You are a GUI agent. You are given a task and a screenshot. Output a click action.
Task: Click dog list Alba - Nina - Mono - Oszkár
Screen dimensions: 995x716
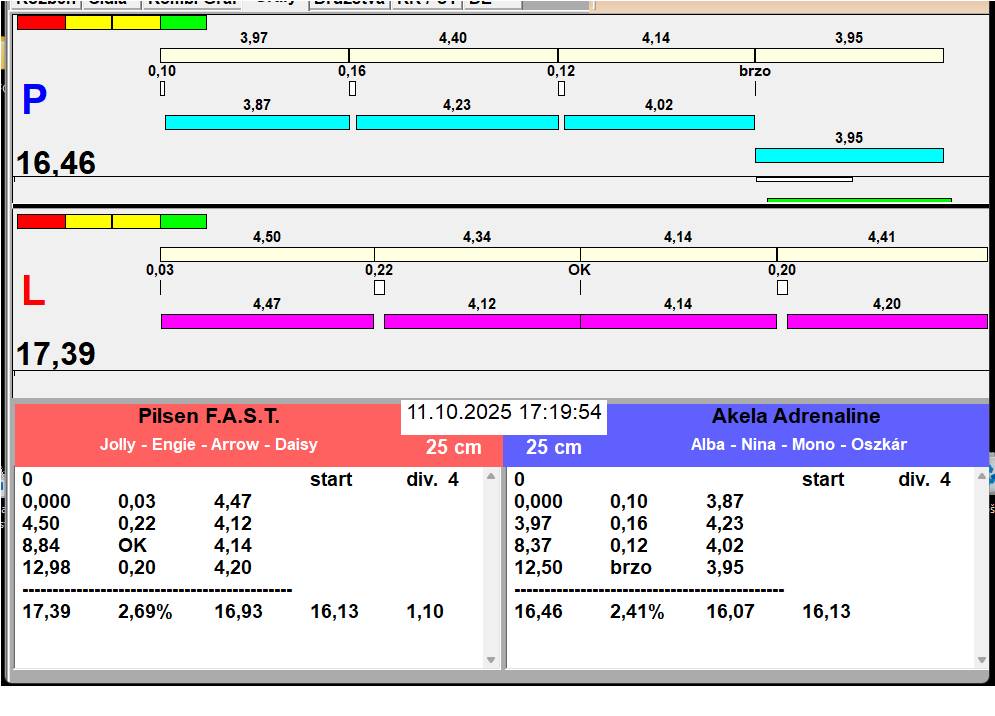click(x=798, y=444)
